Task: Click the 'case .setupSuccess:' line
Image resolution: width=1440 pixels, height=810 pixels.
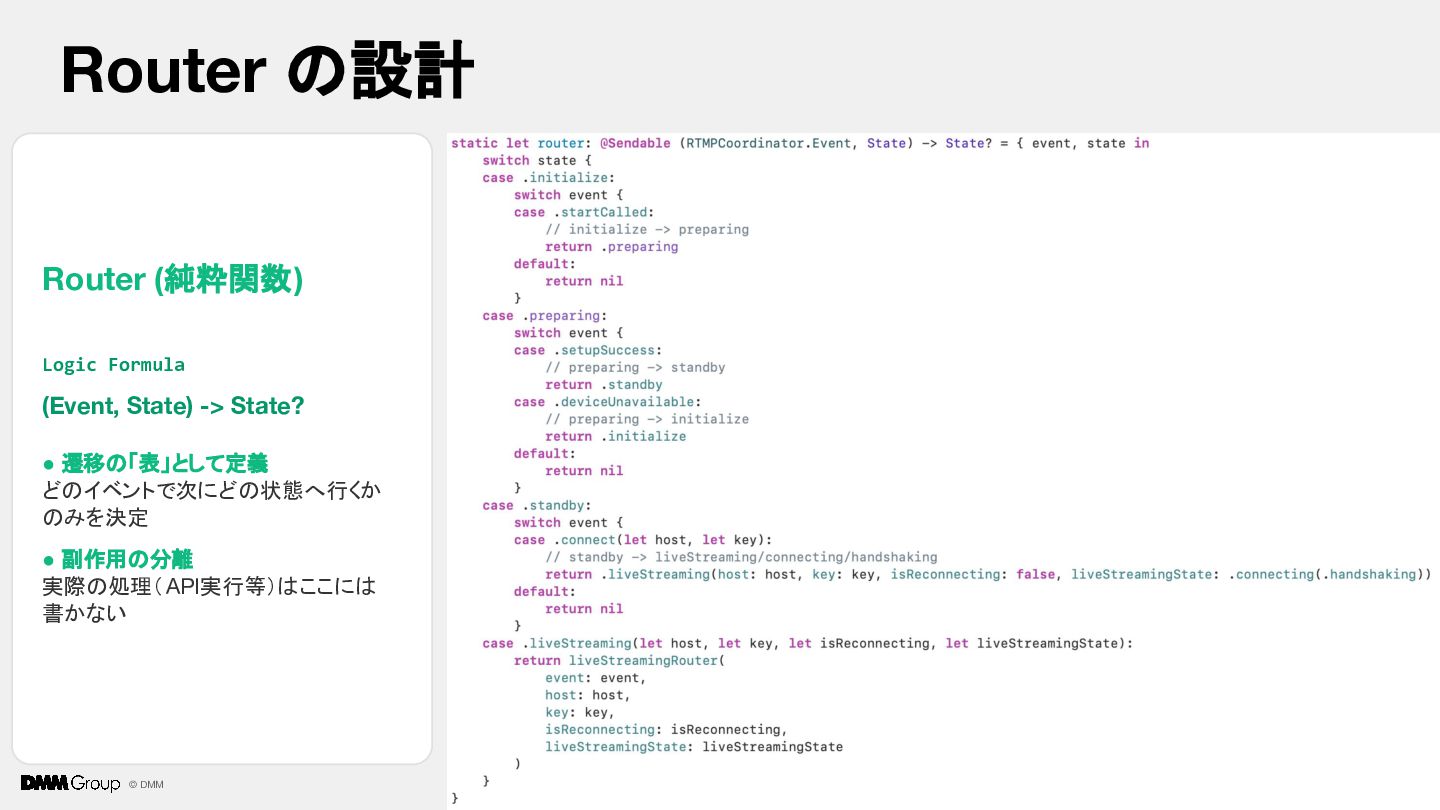Action: 587,350
